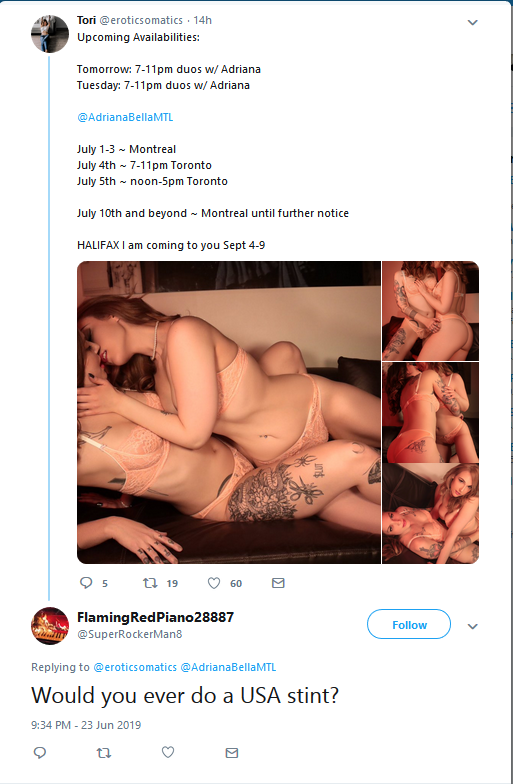
Task: Open the 9:34 PM - 23 Jun 2019 timestamp
Action: tap(86, 725)
